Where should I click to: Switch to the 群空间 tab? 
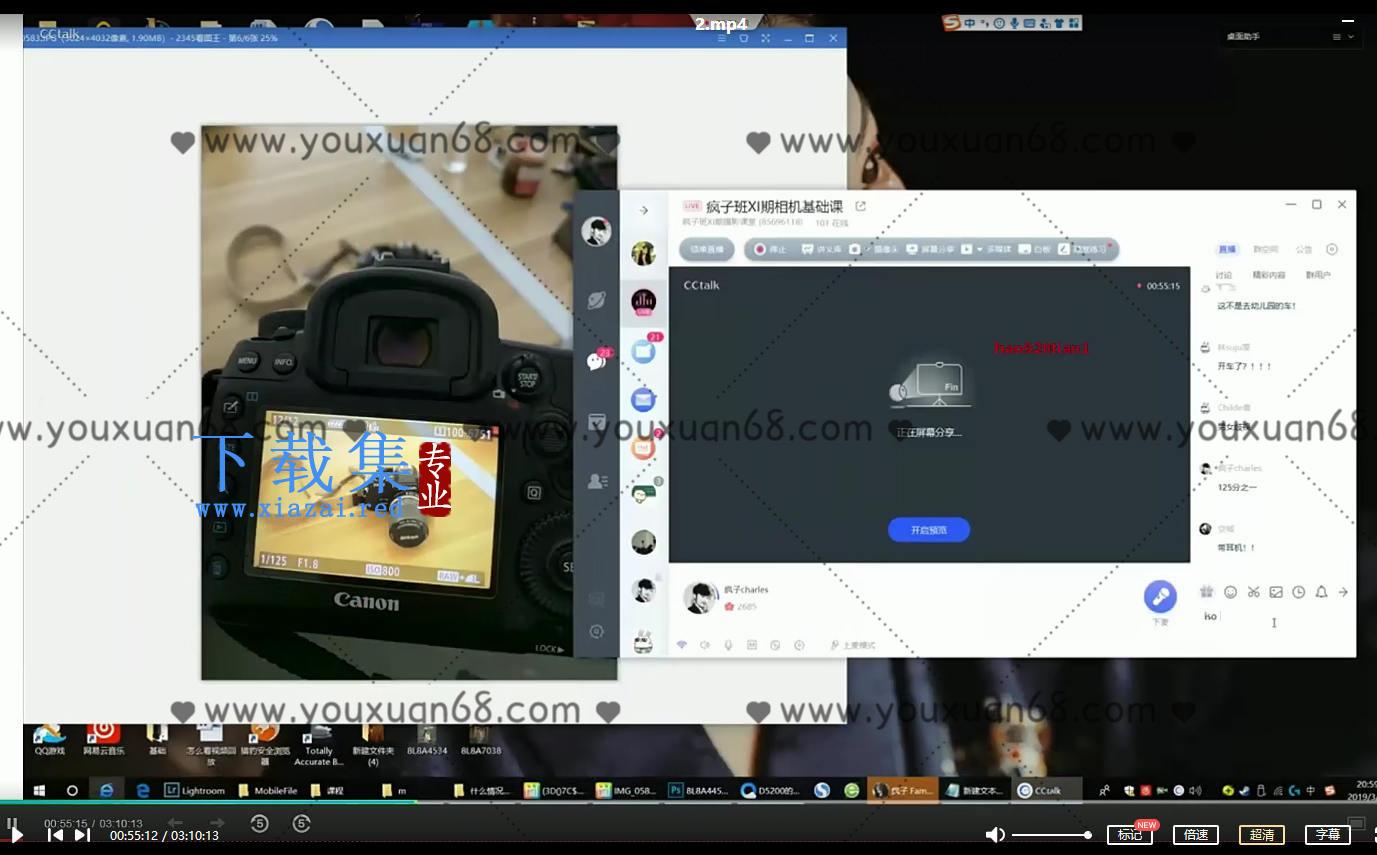(x=1265, y=249)
